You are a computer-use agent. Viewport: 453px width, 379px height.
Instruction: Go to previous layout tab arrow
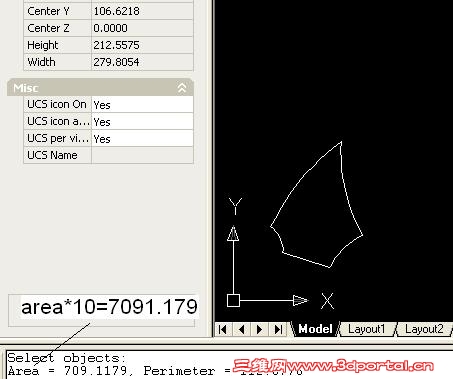(241, 329)
